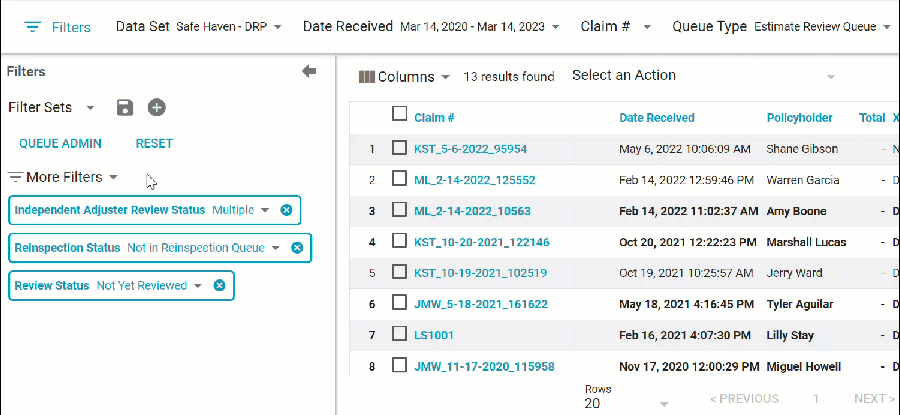This screenshot has height=415, width=900.
Task: Open the Select an Action dropdown
Action: pos(704,76)
